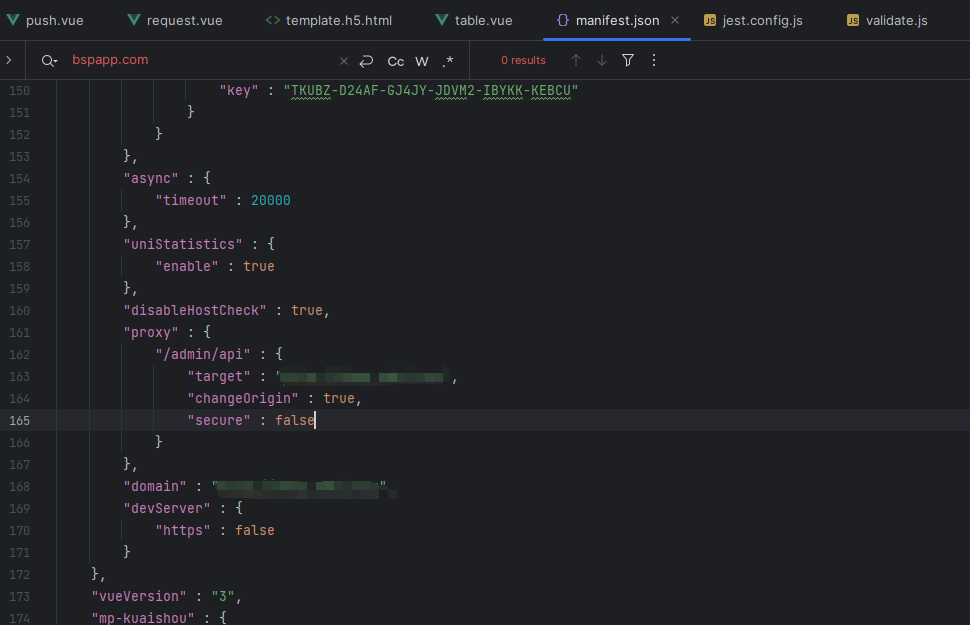970x625 pixels.
Task: Activate the manifest.json tab
Action: pos(617,20)
